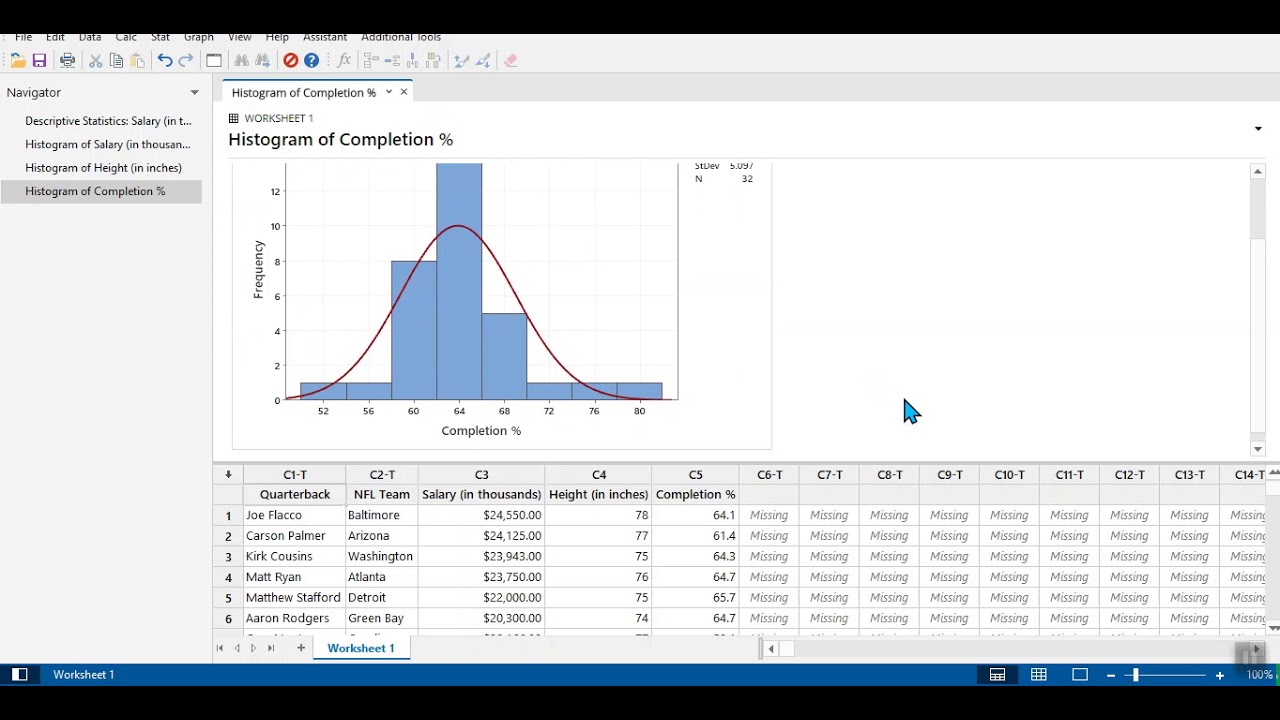Click the Green Bay team cell
Screen dimensions: 1280x720
pos(382,619)
